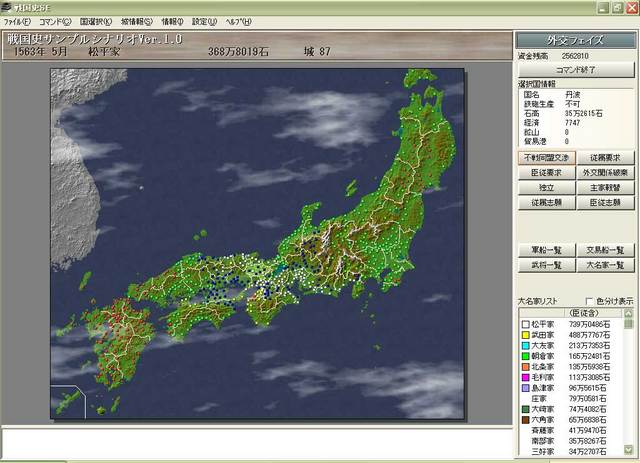Screen dimensions: 640x463
Task: Click the 従属要求 button
Action: pyautogui.click(x=605, y=158)
